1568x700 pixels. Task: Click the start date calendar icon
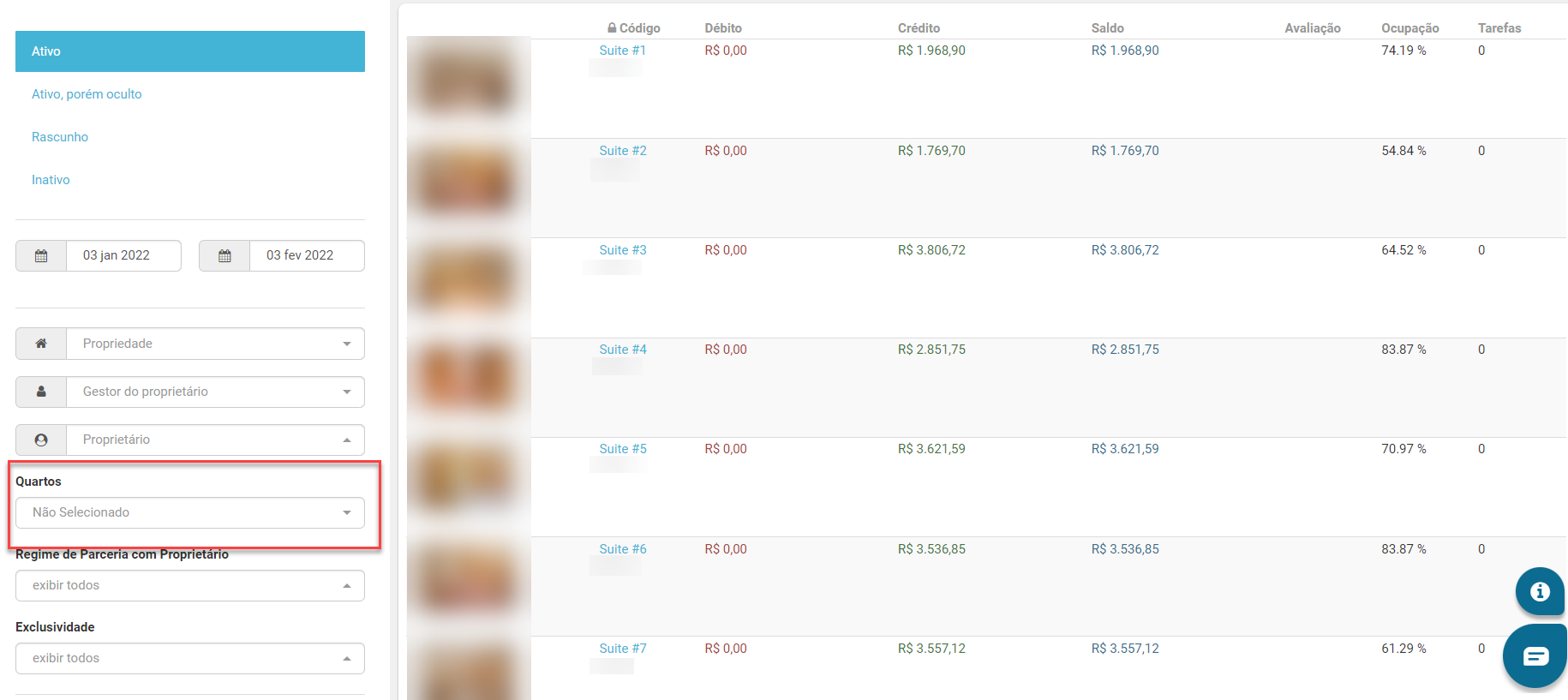[x=41, y=255]
